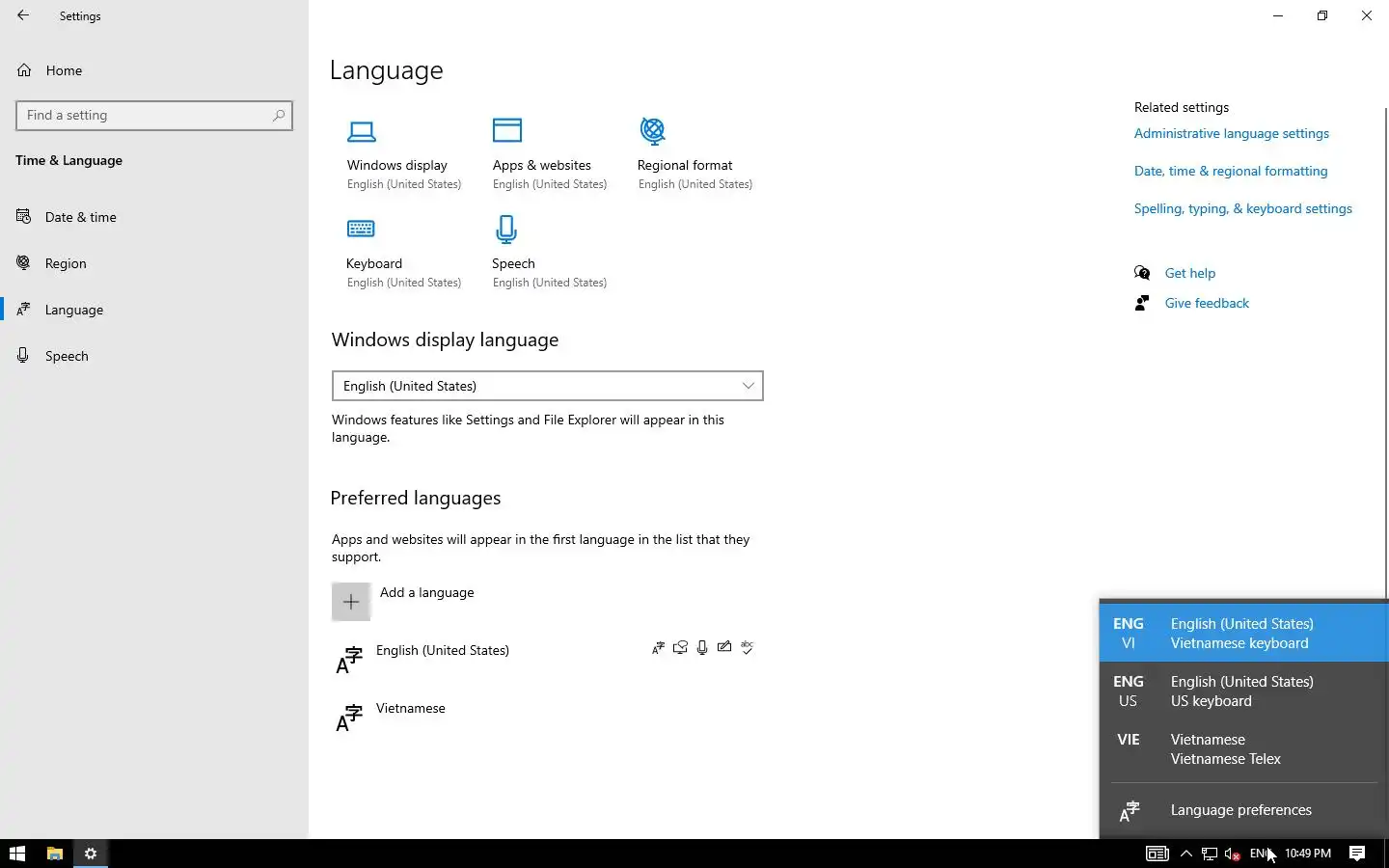The width and height of the screenshot is (1389, 868).
Task: Click the Home icon in sidebar
Action: tap(25, 70)
